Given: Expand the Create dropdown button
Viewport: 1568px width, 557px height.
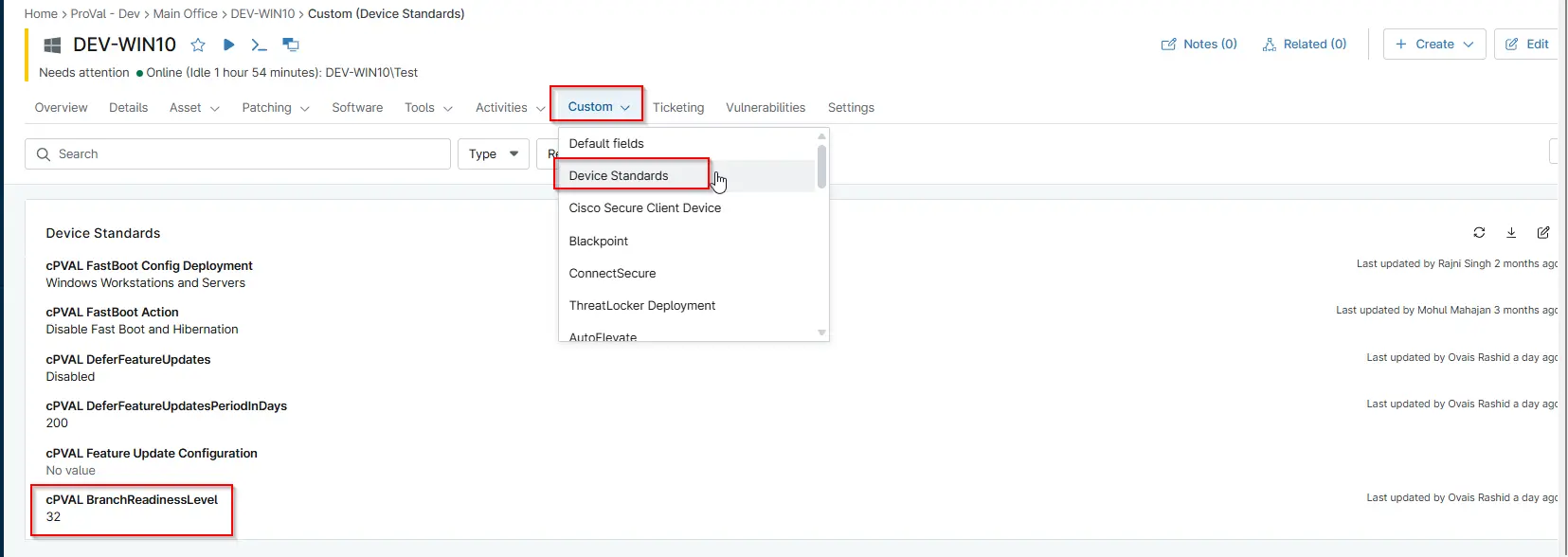Looking at the screenshot, I should click(x=1434, y=44).
